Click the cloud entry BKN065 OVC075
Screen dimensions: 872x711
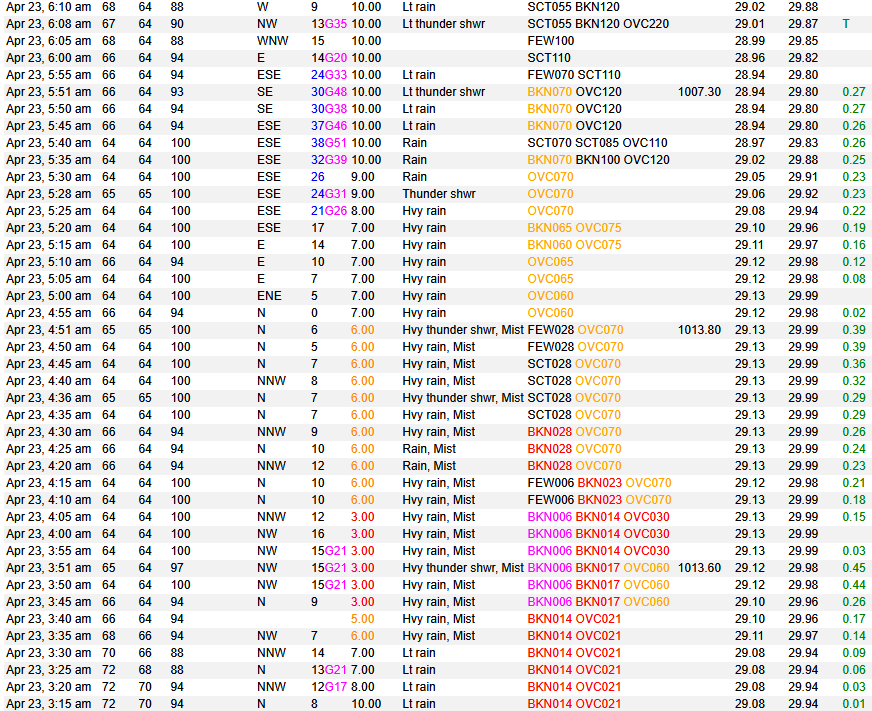(x=574, y=228)
